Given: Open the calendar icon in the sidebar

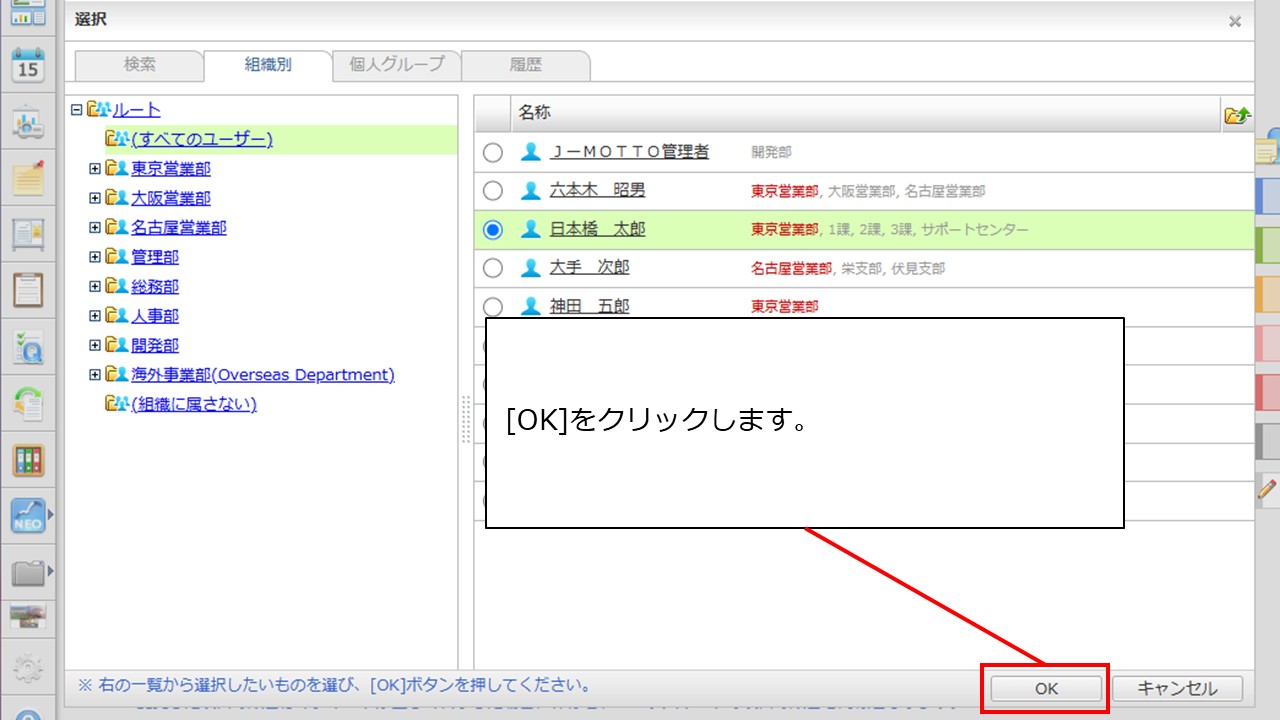Looking at the screenshot, I should [28, 65].
